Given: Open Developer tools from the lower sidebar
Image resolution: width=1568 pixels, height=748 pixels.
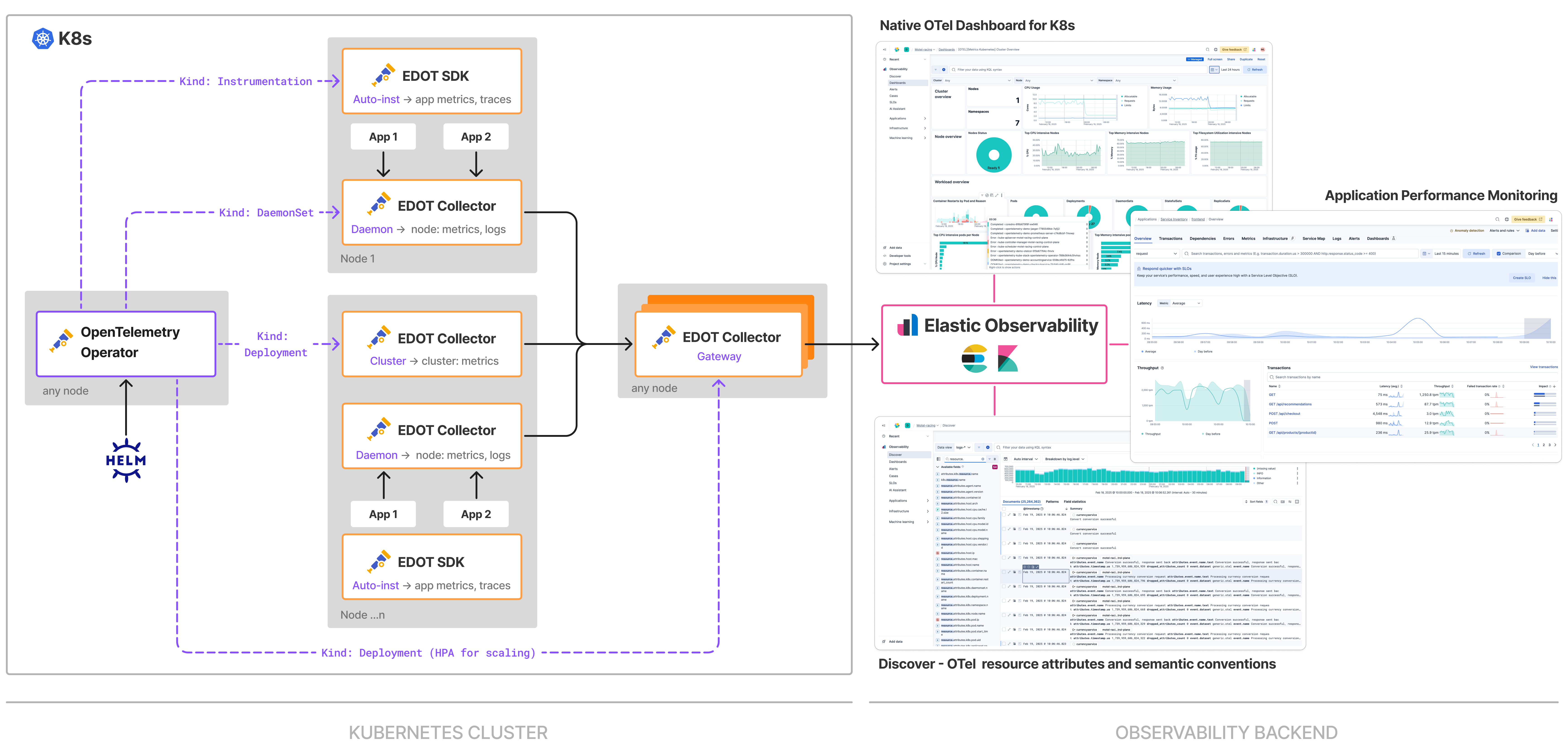Looking at the screenshot, I should [900, 256].
